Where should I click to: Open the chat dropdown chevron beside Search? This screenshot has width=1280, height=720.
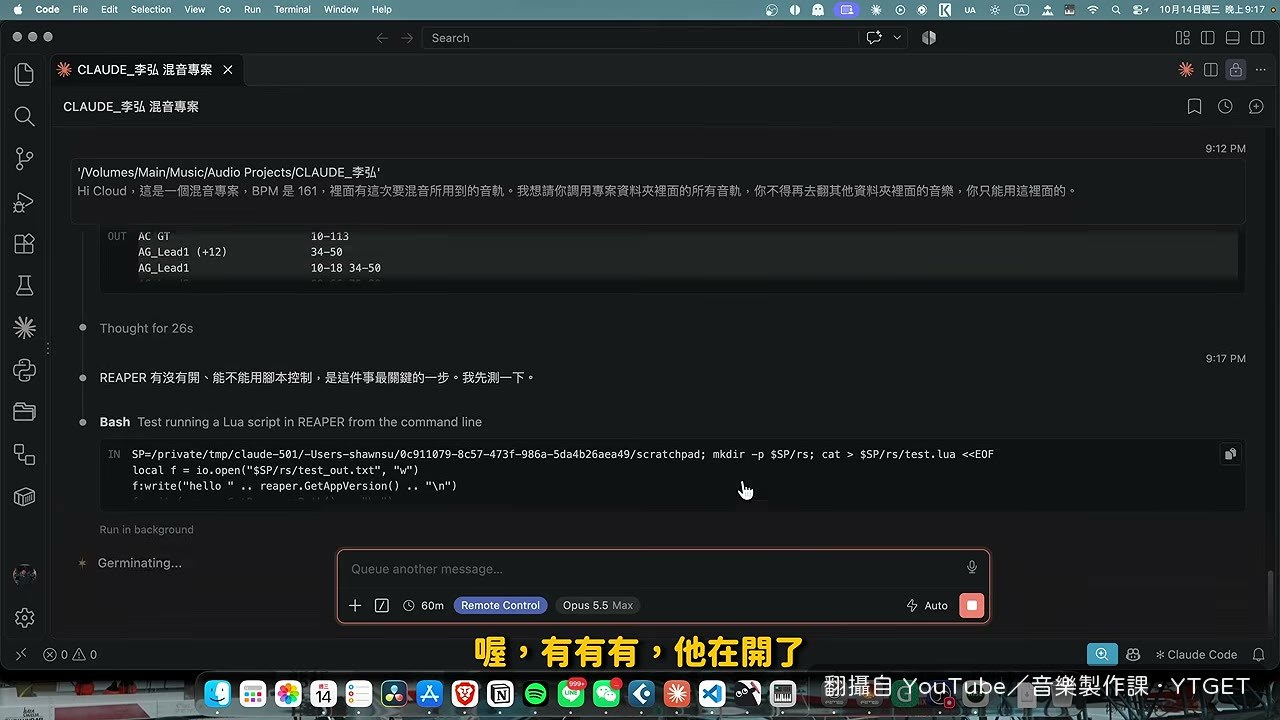pyautogui.click(x=897, y=38)
